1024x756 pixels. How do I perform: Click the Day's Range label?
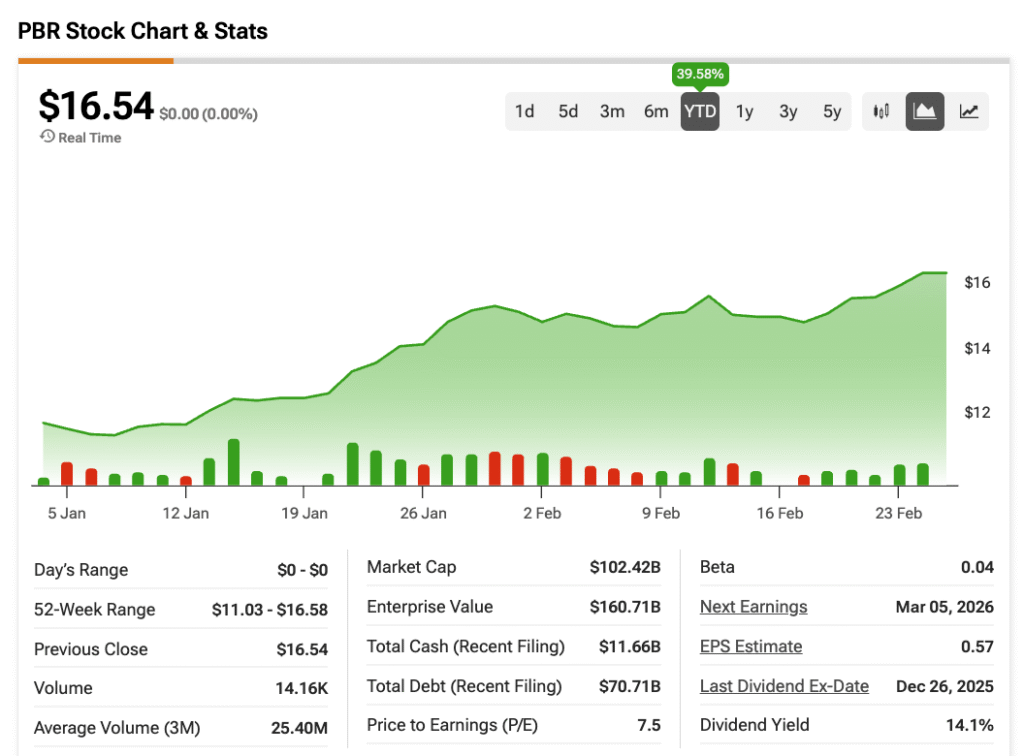coord(81,570)
